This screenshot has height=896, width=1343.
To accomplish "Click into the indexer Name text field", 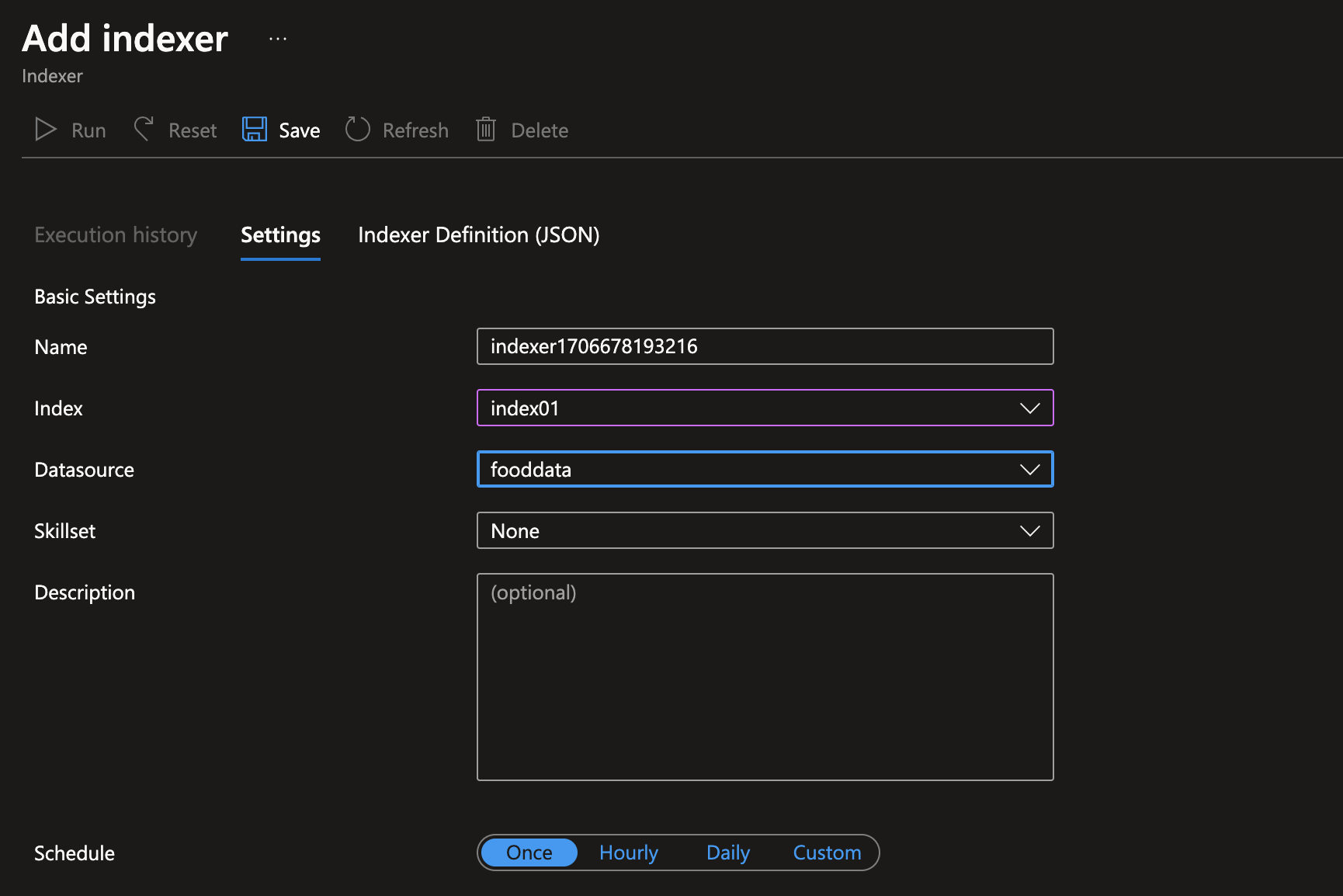I will click(x=765, y=346).
